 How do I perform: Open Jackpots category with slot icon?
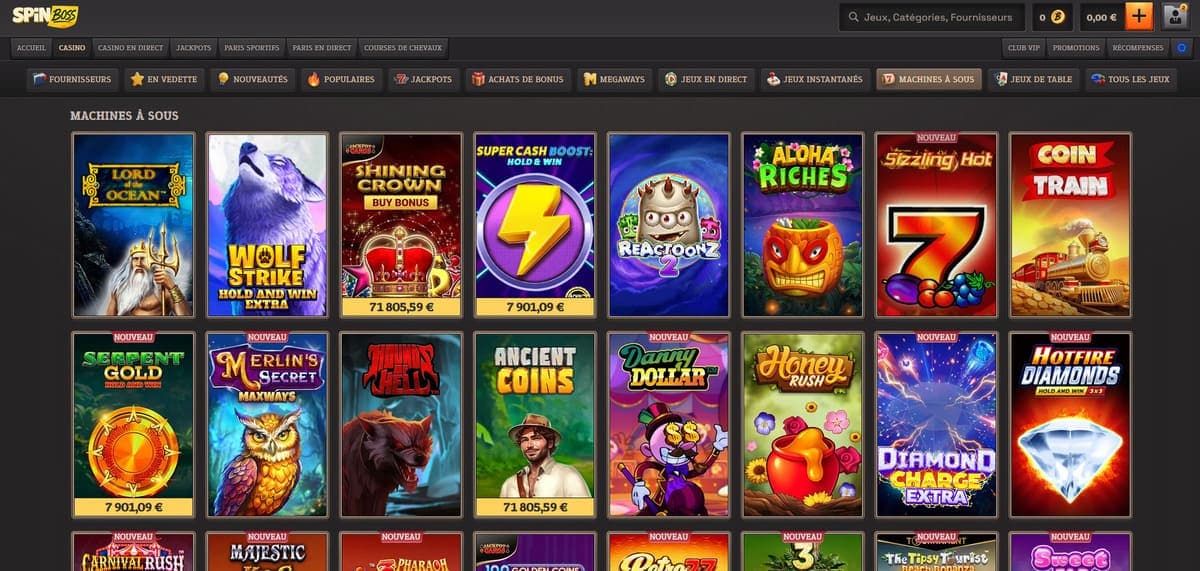click(424, 79)
